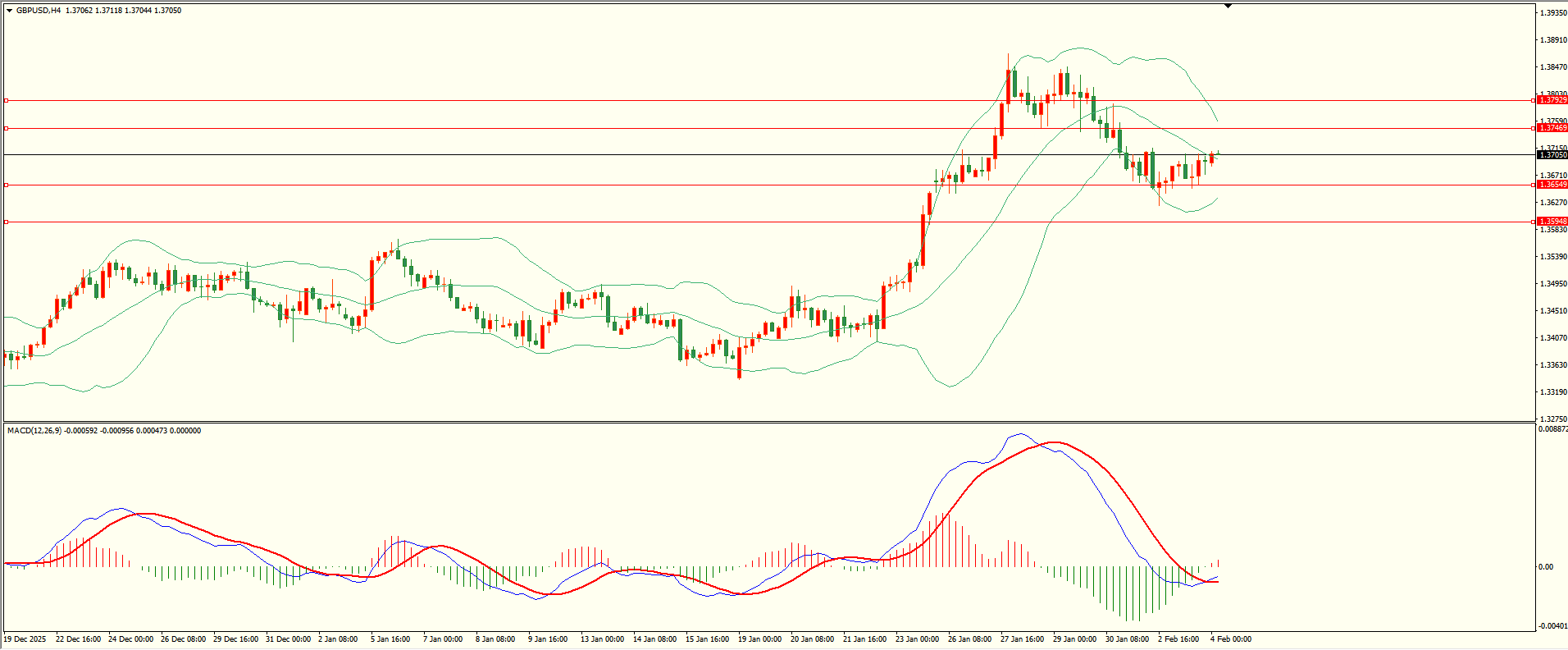Click the 27 Jan 16:00 time label
Image resolution: width=1568 pixels, height=650 pixels.
tap(1022, 639)
